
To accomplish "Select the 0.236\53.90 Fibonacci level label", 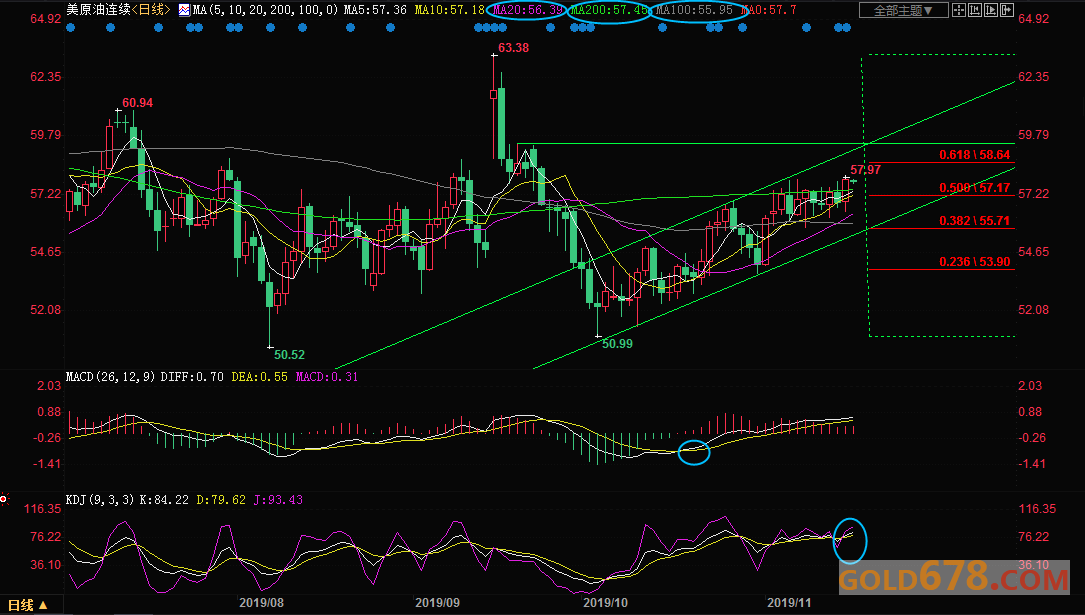I will [x=974, y=262].
